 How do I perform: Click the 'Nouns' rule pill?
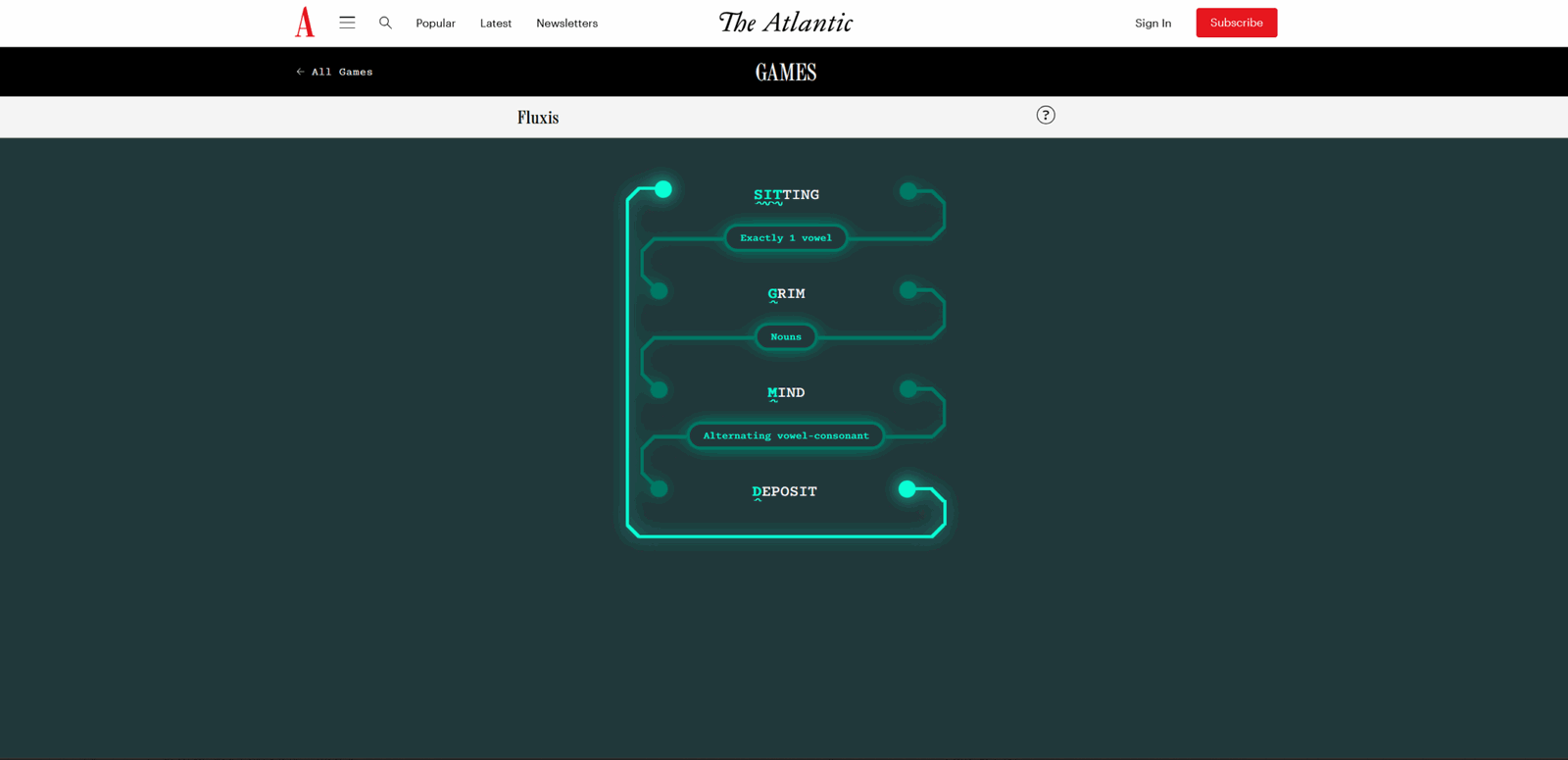pos(786,336)
